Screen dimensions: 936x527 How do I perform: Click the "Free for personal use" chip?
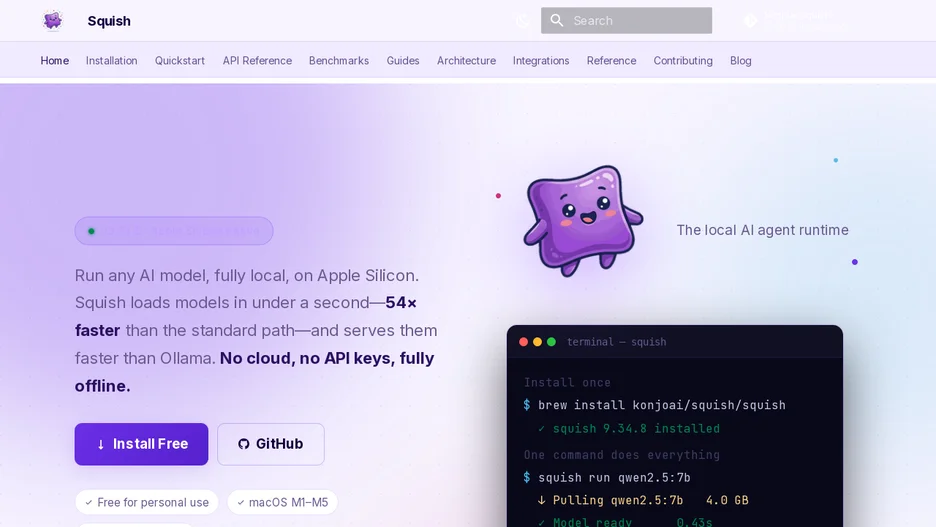[147, 503]
